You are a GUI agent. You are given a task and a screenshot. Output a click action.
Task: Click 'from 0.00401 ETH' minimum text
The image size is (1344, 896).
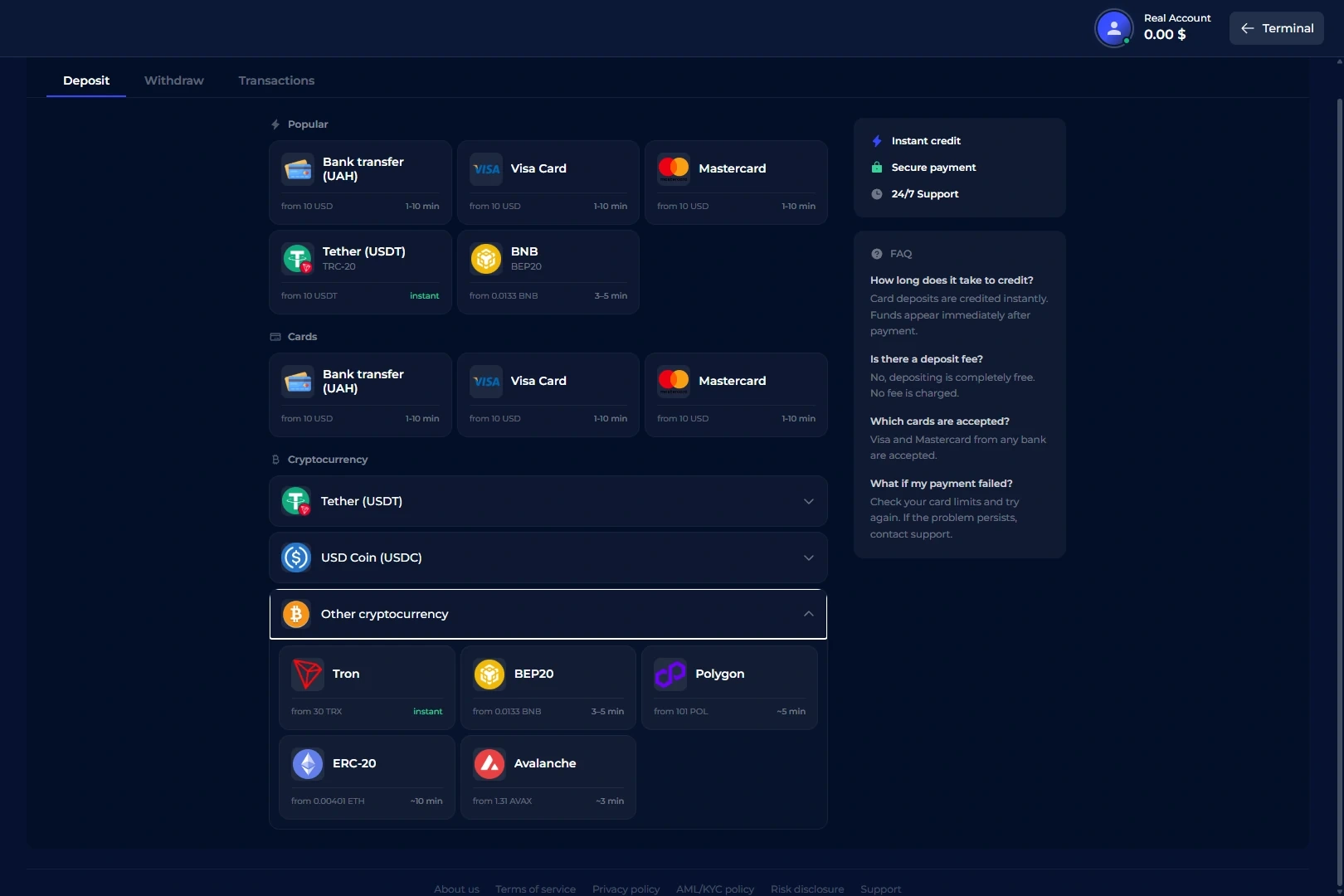pos(328,801)
